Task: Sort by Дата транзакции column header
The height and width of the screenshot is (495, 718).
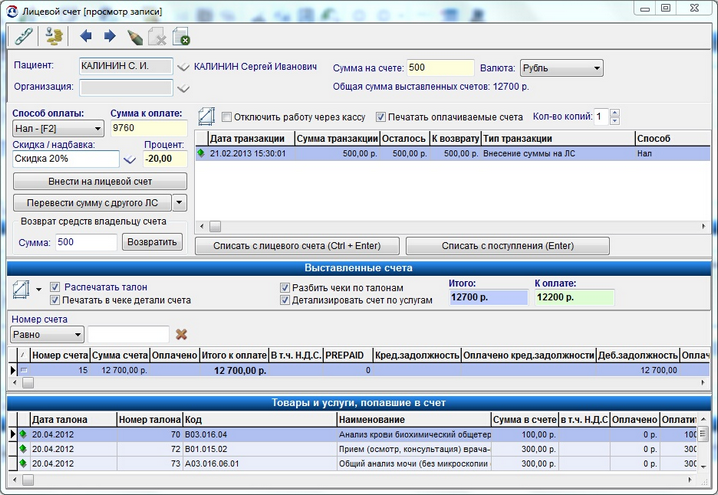Action: pos(251,138)
